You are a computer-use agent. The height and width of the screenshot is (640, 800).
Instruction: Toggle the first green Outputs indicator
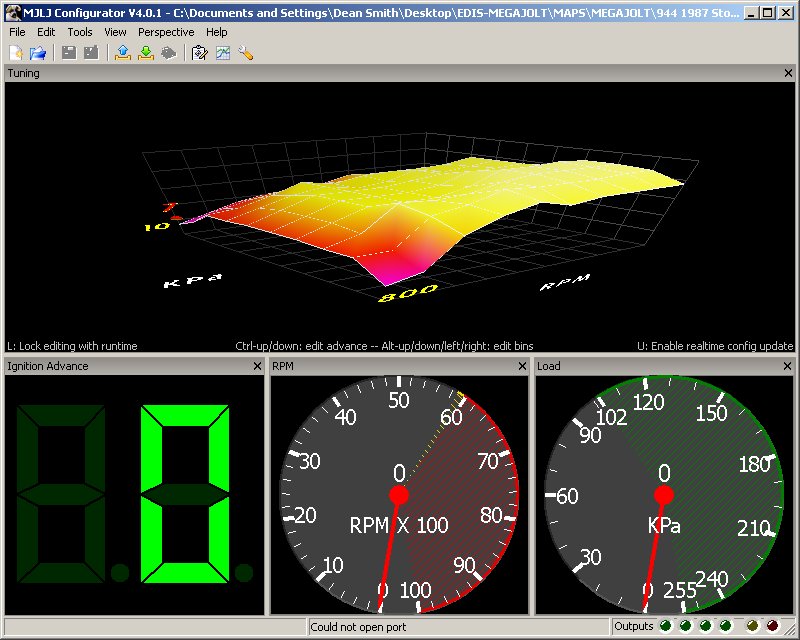click(x=665, y=625)
